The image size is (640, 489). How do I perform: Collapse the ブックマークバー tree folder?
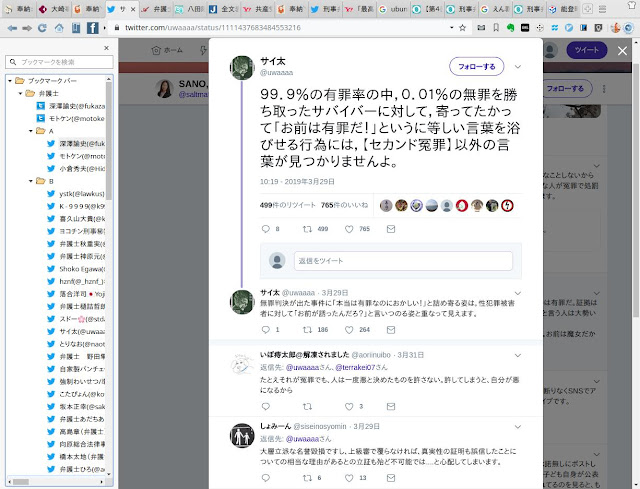click(x=10, y=81)
